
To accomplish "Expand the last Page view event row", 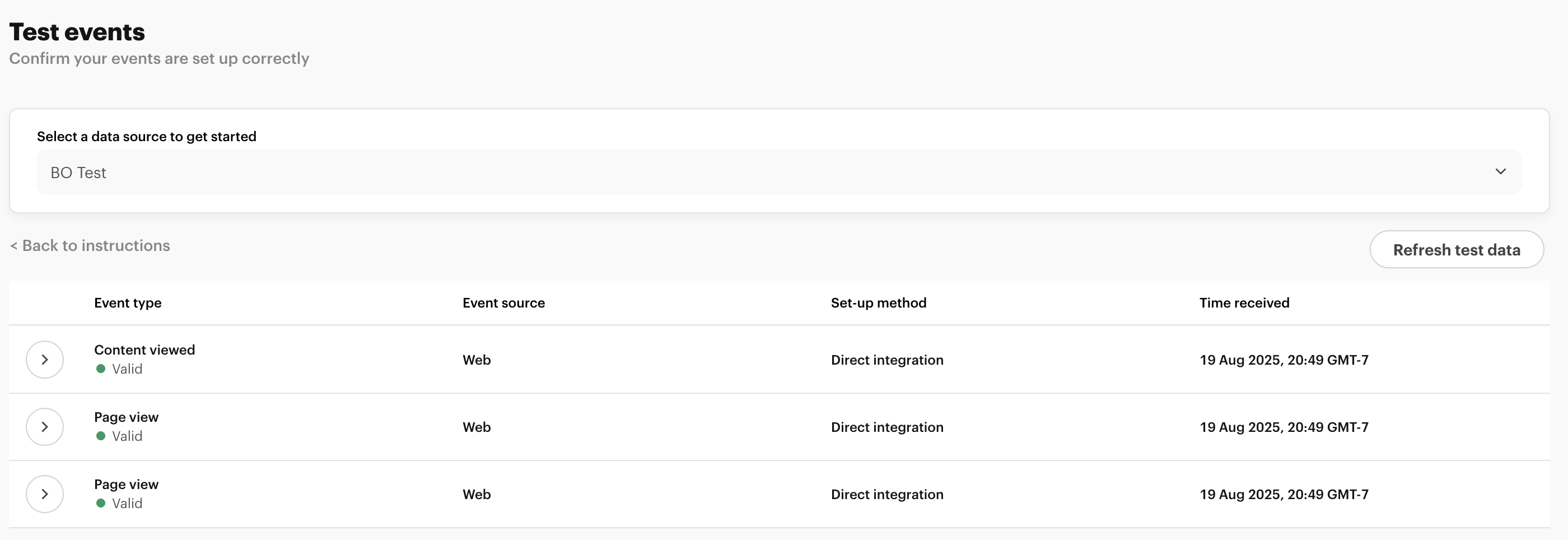I will [44, 494].
